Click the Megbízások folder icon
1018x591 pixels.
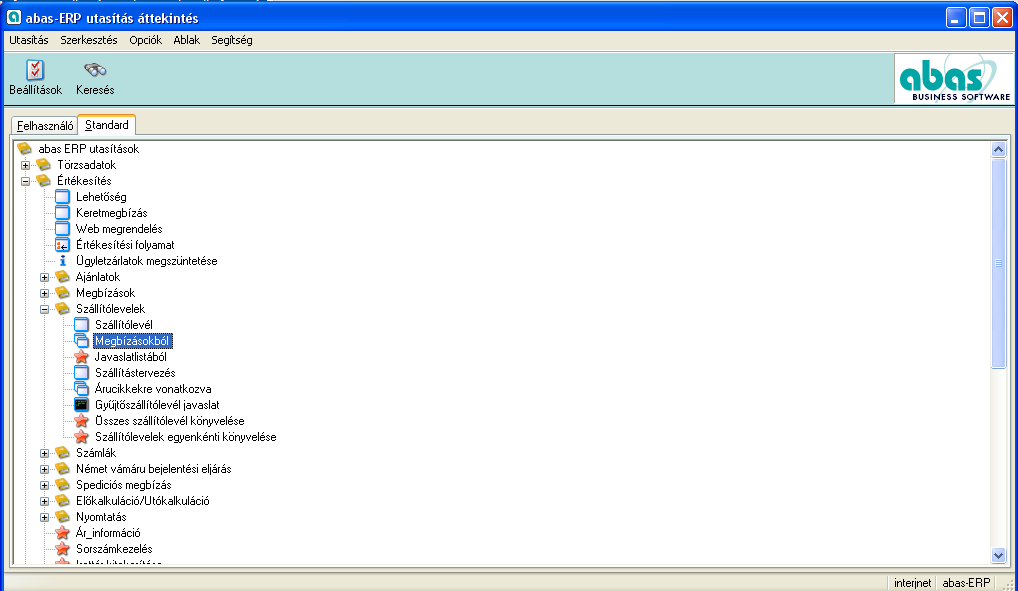(62, 293)
